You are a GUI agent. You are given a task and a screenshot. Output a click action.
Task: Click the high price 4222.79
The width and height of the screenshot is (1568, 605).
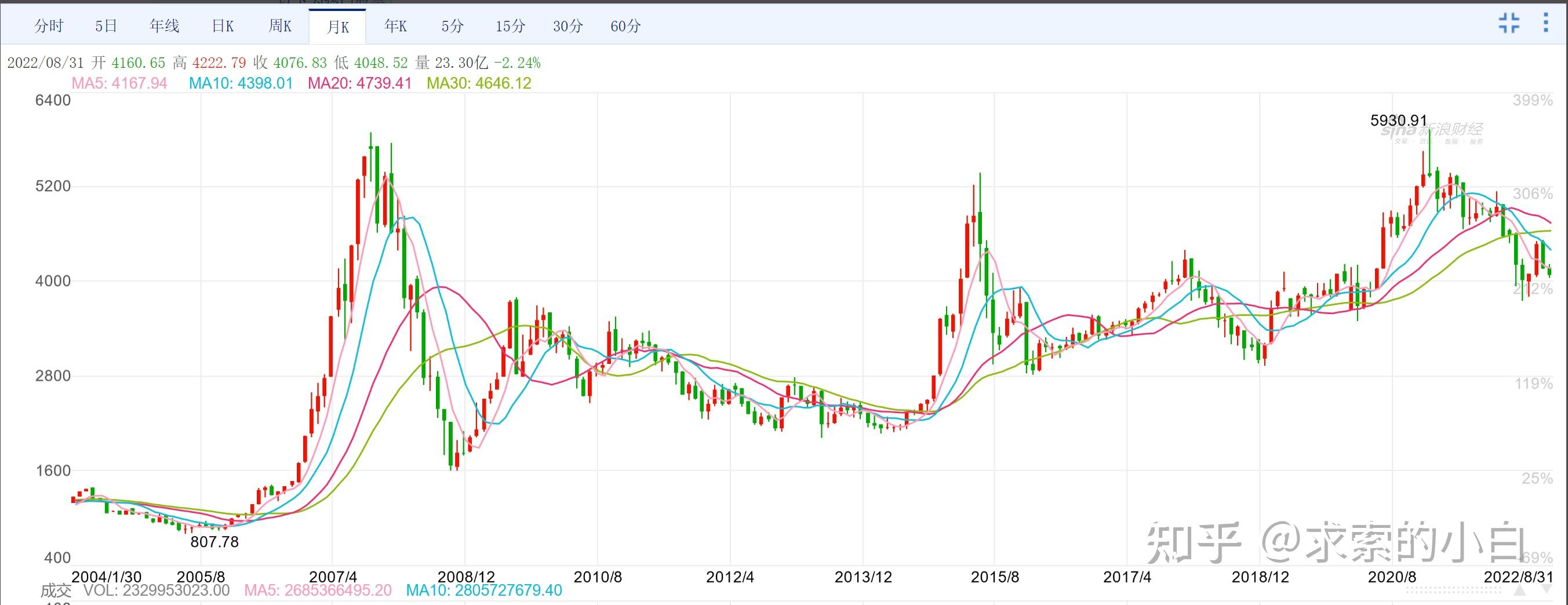tap(219, 63)
